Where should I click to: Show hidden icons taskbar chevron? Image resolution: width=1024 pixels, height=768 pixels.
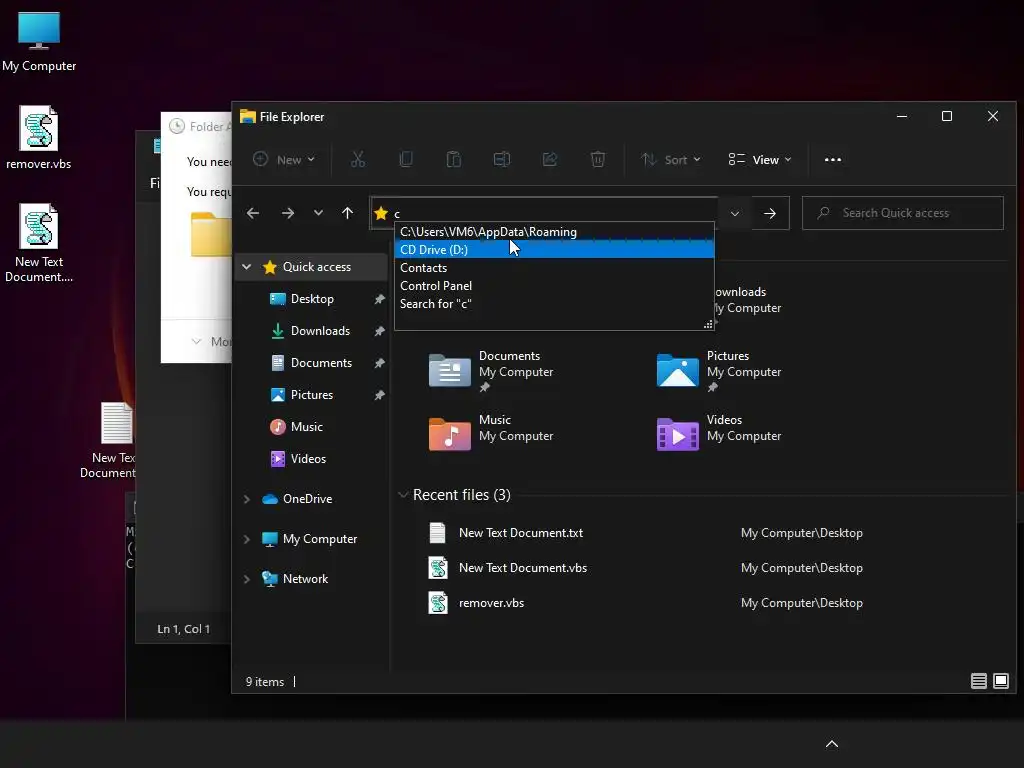click(x=832, y=744)
